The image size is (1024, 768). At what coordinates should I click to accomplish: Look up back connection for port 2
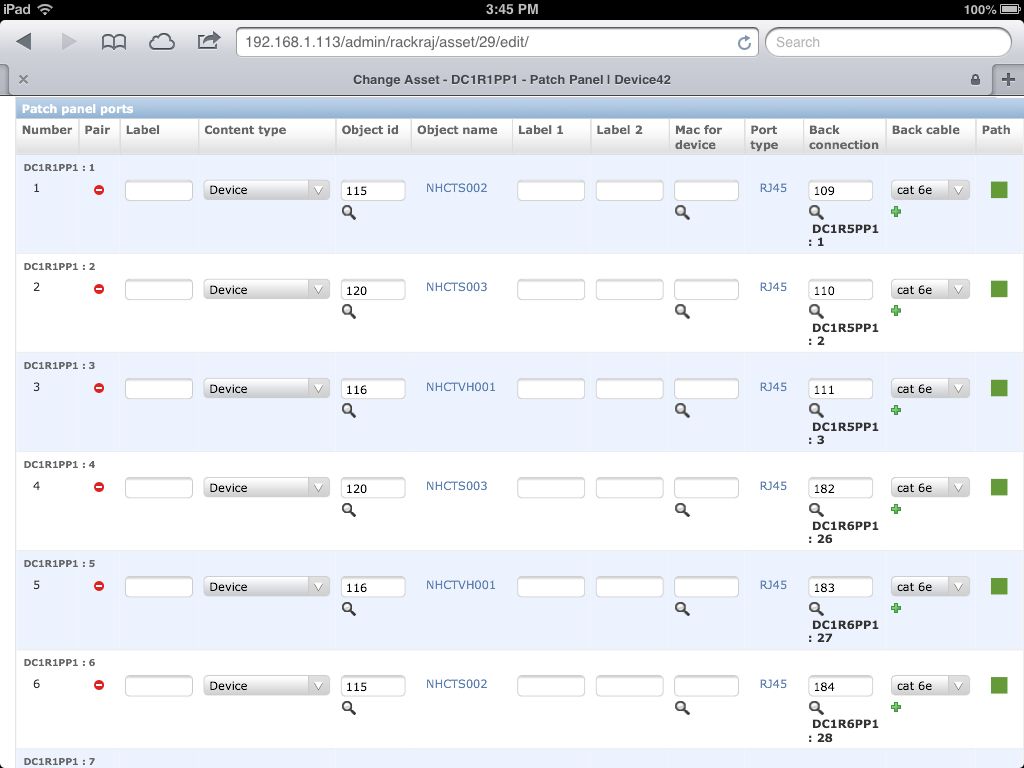point(816,312)
